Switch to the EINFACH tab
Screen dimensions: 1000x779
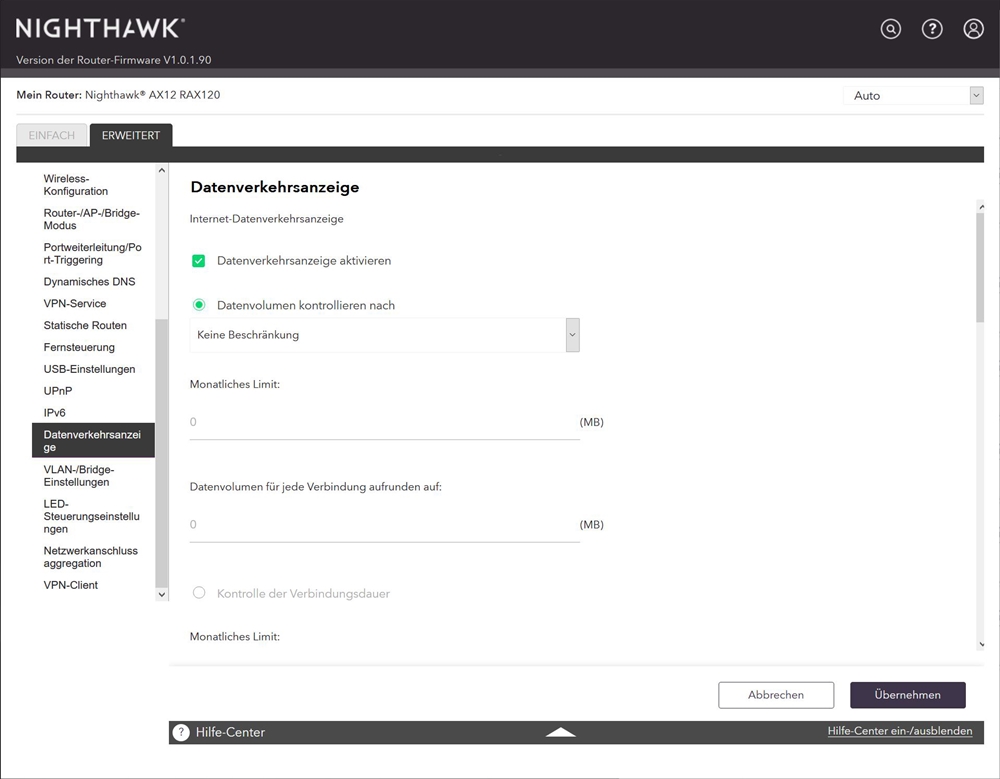(x=51, y=135)
